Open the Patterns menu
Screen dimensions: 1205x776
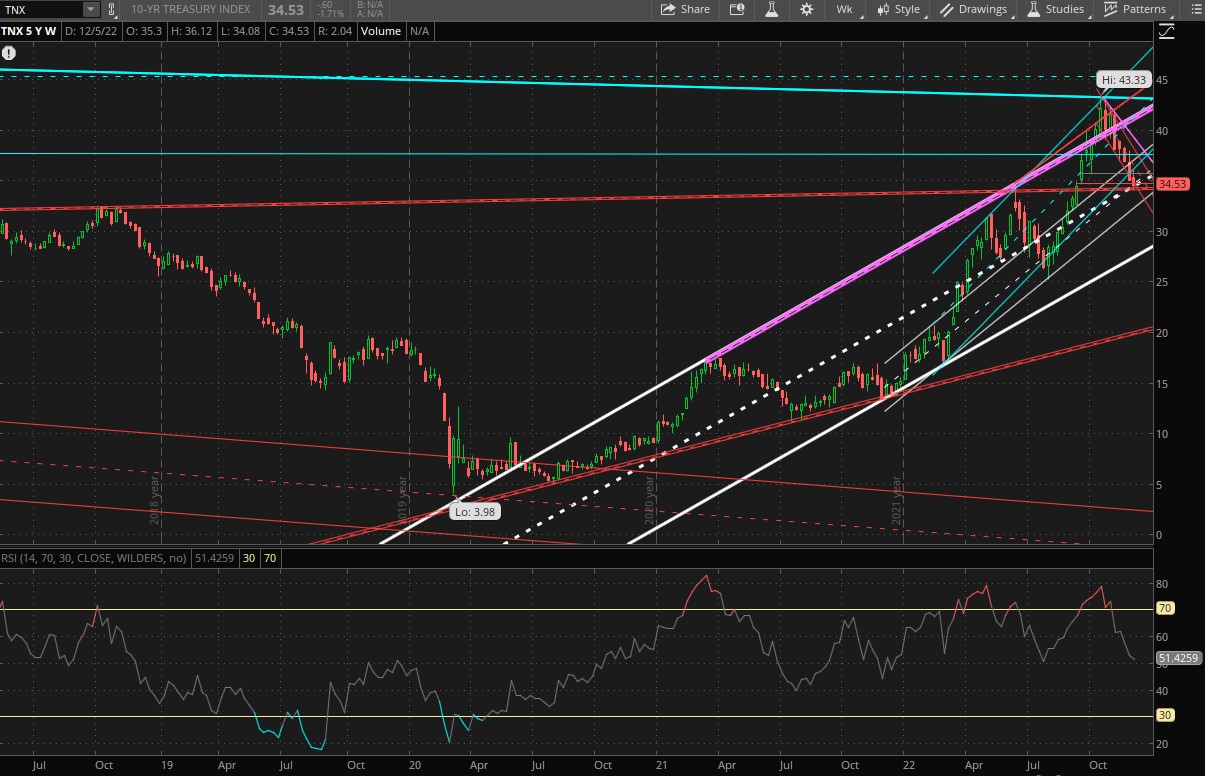click(x=1136, y=9)
